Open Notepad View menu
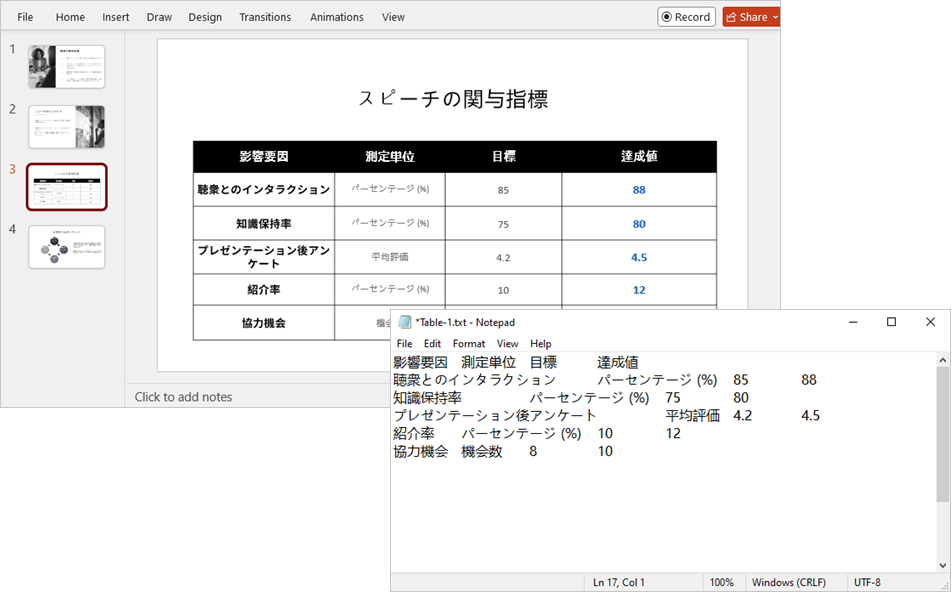Screen dimensions: 952x593 pyautogui.click(x=508, y=344)
